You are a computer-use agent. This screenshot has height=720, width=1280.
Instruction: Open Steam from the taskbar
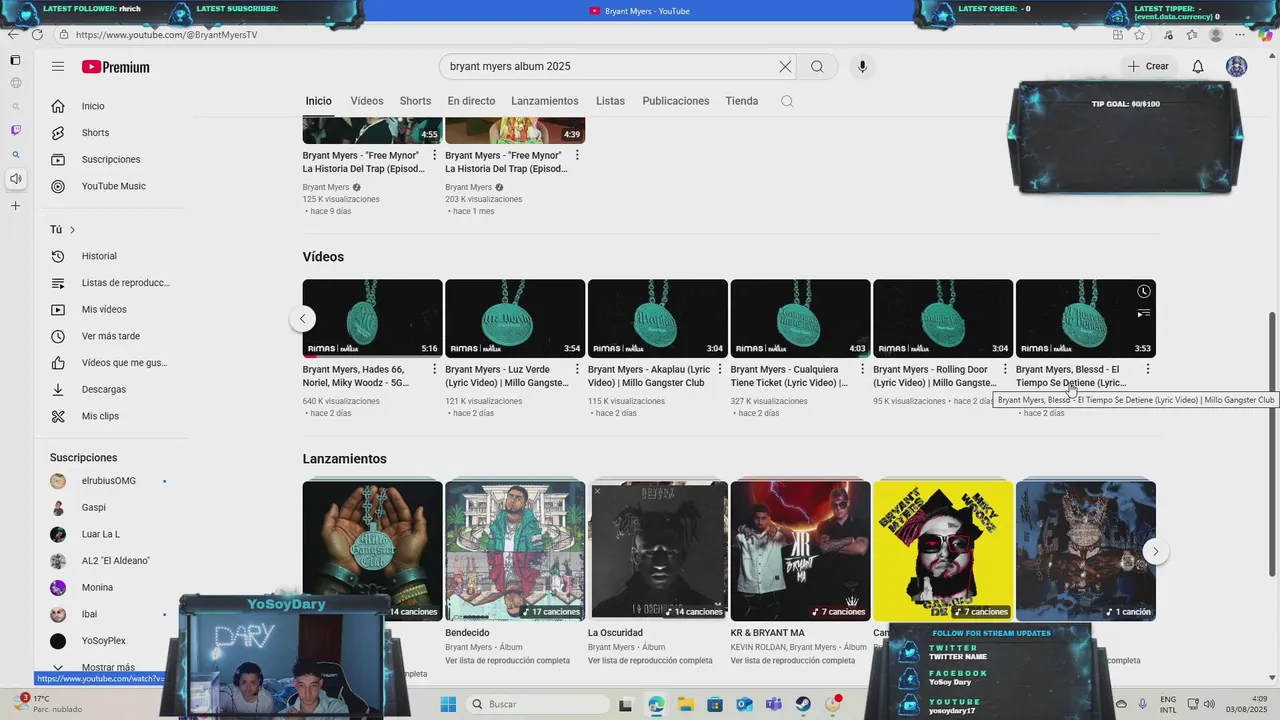pyautogui.click(x=803, y=704)
